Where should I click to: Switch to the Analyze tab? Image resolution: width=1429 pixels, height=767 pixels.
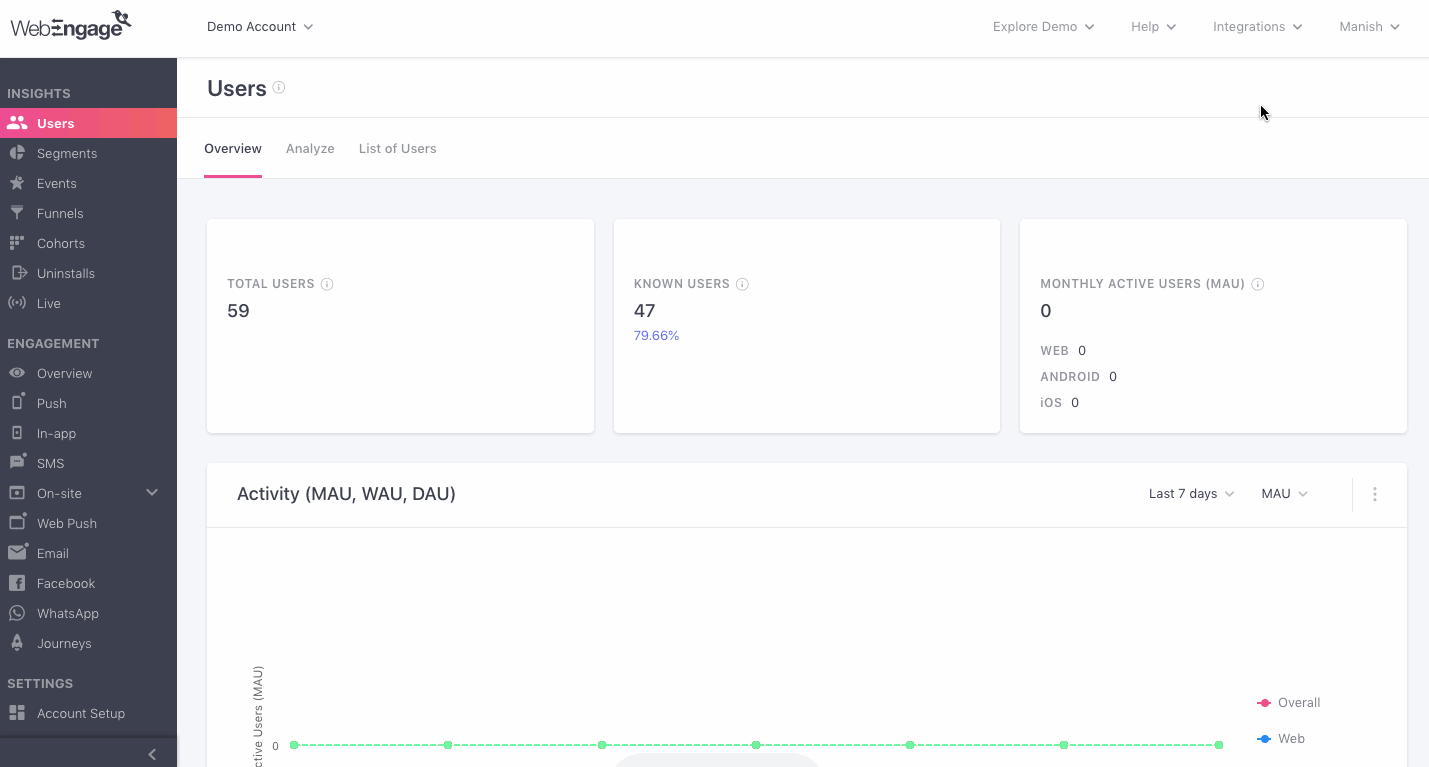310,148
